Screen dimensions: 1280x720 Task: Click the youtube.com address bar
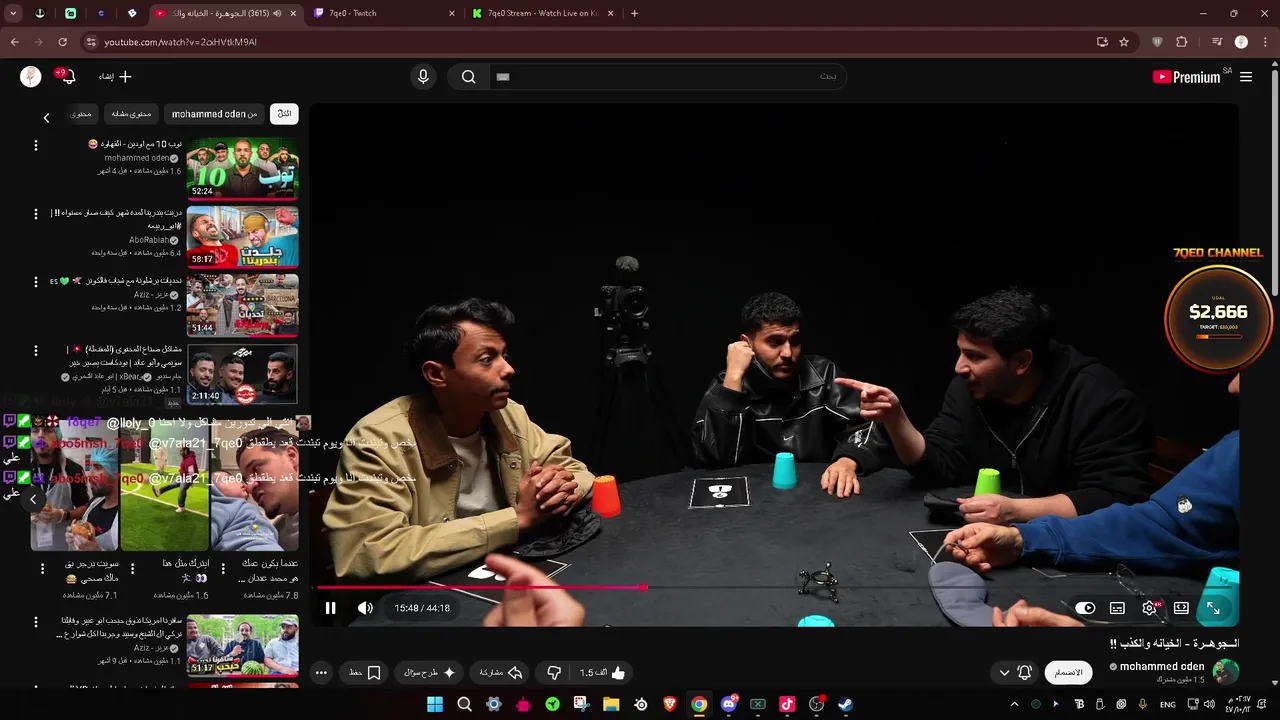pyautogui.click(x=590, y=42)
